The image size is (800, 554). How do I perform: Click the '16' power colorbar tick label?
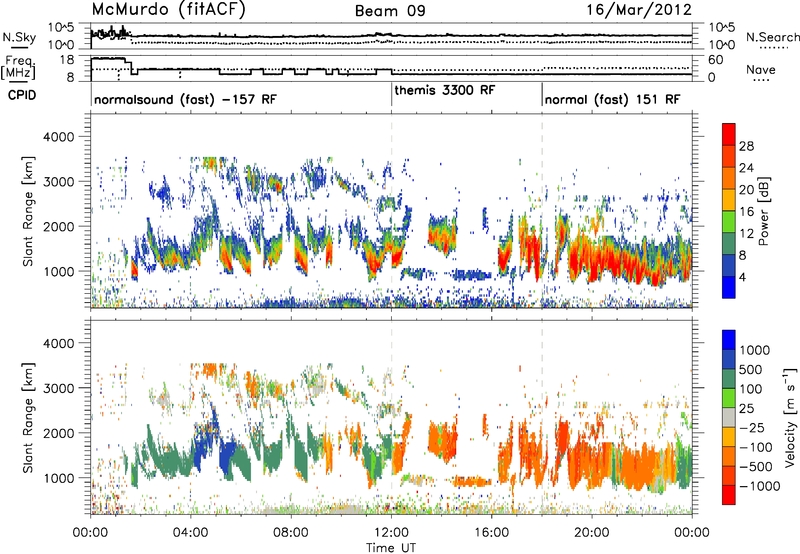746,212
